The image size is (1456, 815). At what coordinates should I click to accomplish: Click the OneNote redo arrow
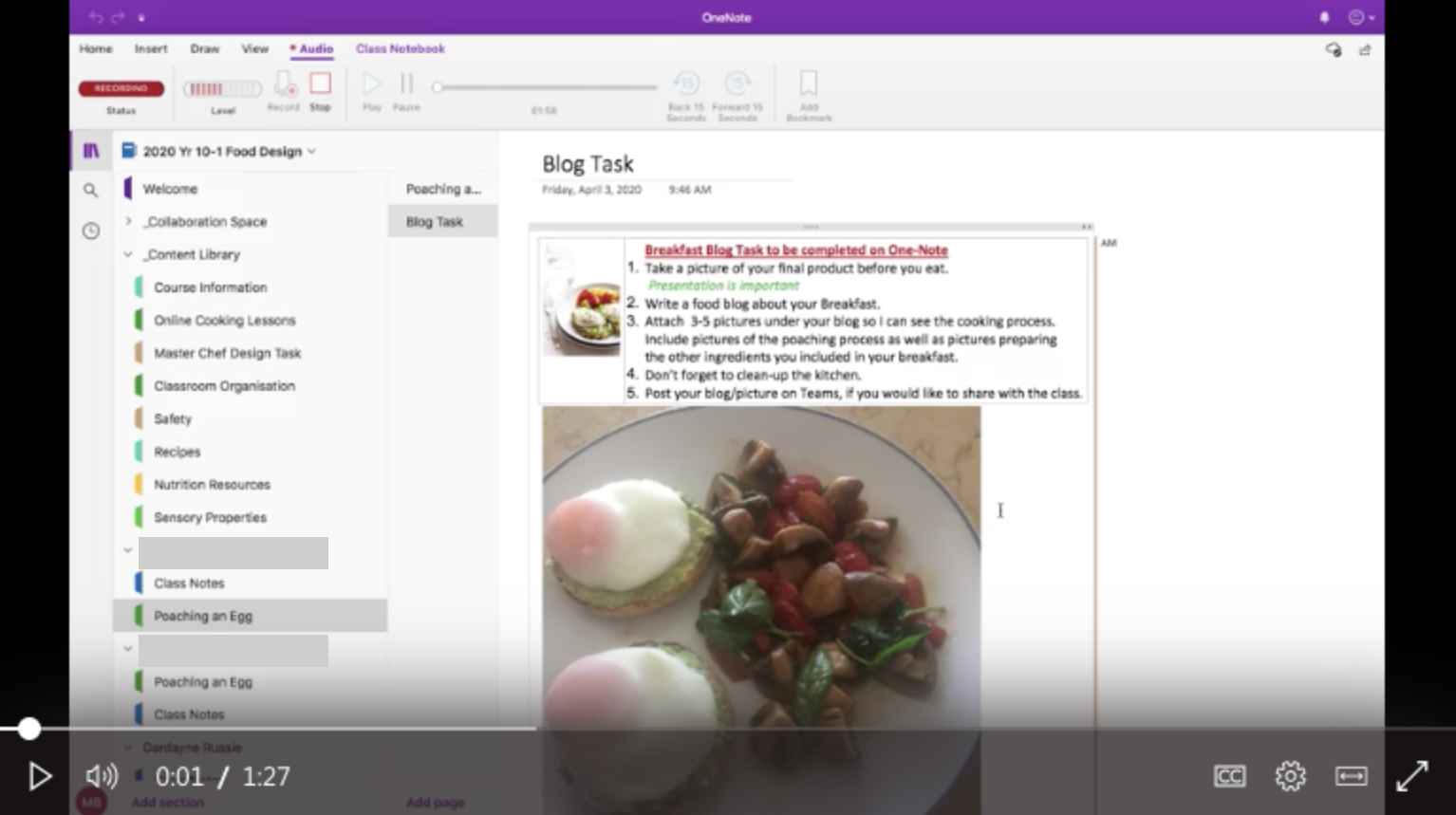click(118, 17)
